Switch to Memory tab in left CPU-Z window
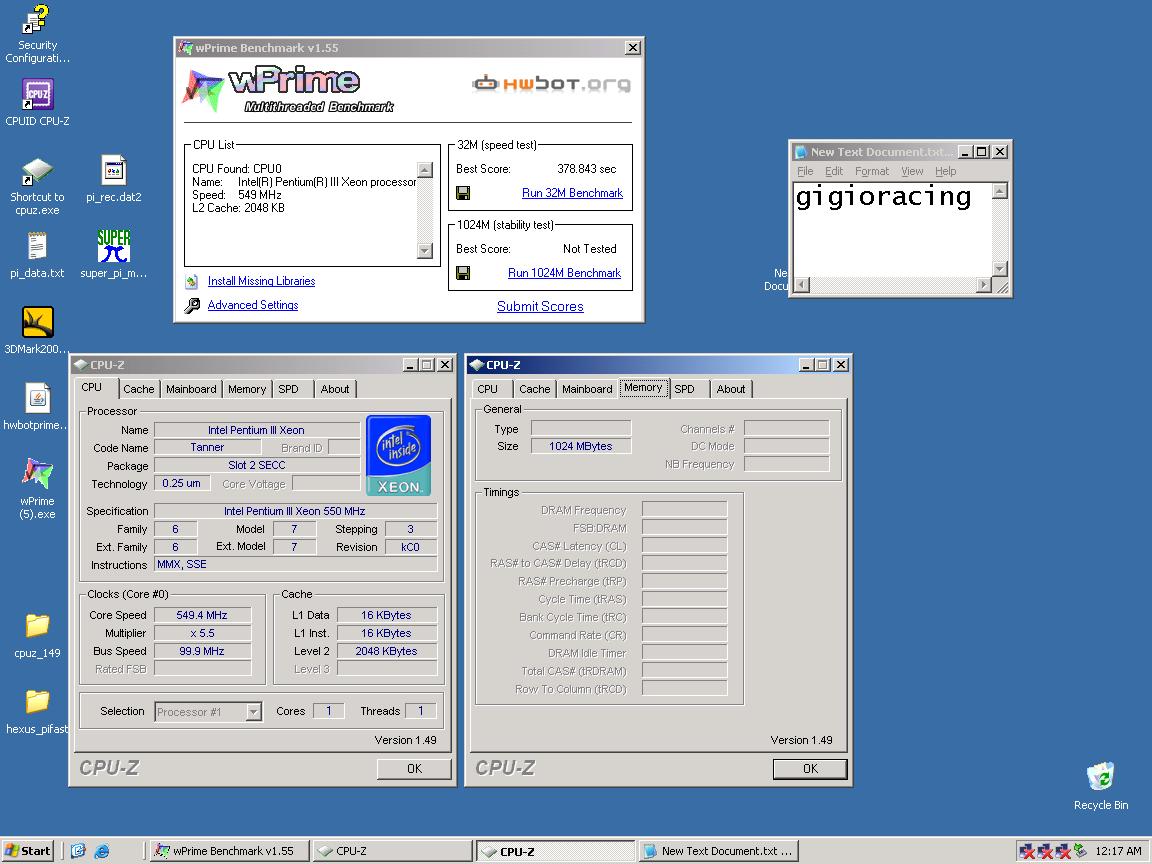The width and height of the screenshot is (1152, 864). 247,389
